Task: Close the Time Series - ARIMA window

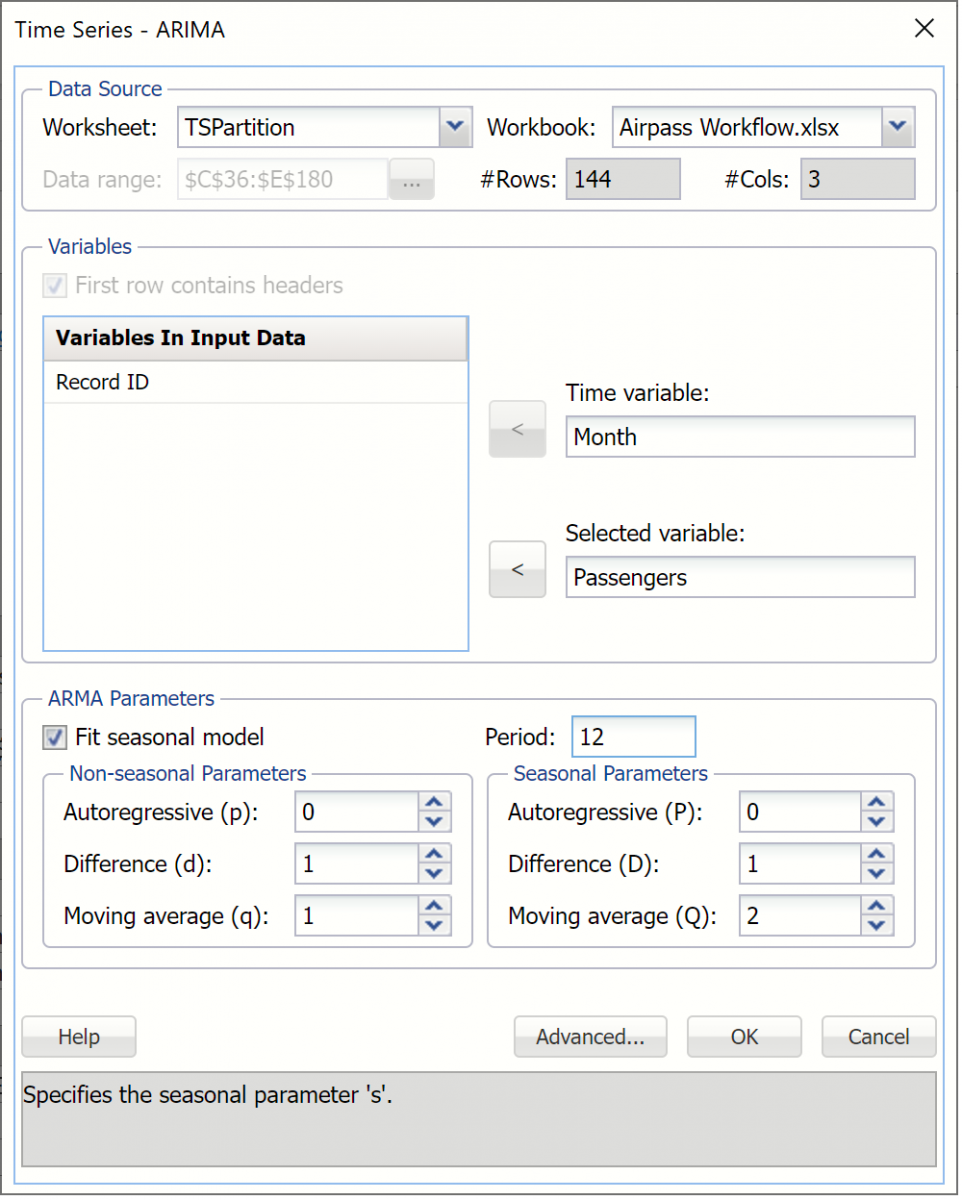Action: pos(924,29)
